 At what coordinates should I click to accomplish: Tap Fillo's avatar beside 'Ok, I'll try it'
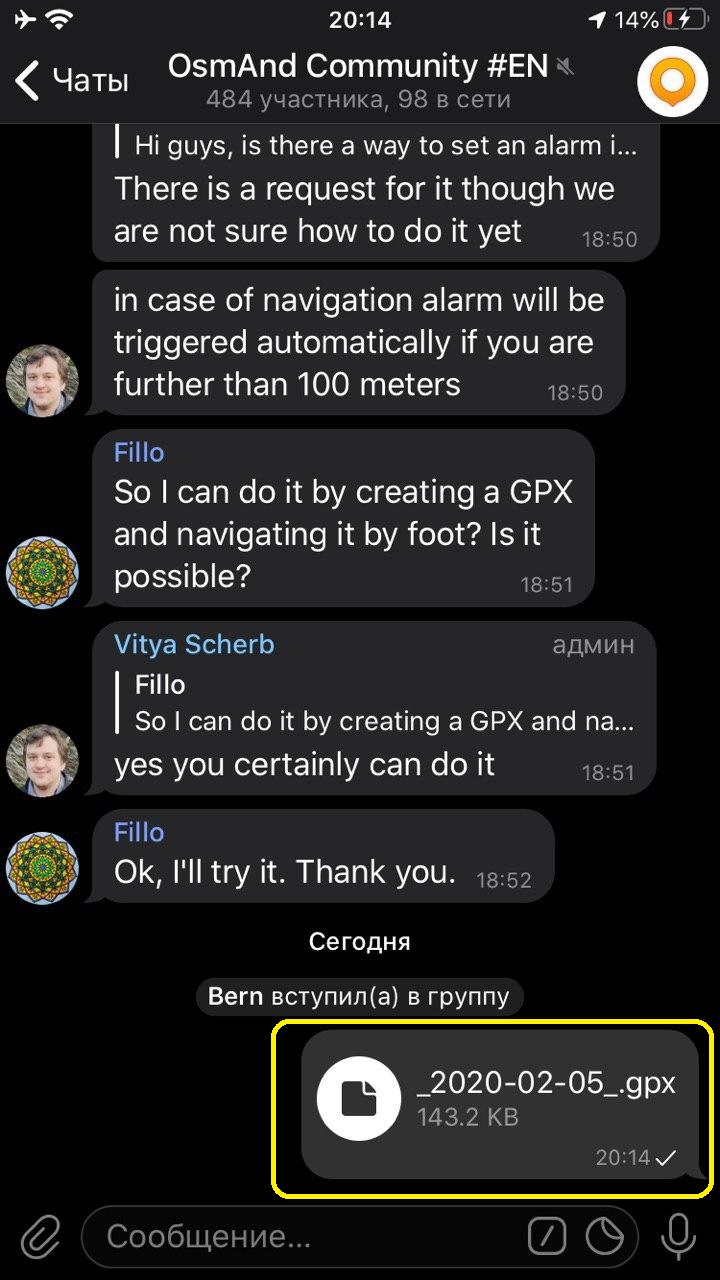[42, 868]
